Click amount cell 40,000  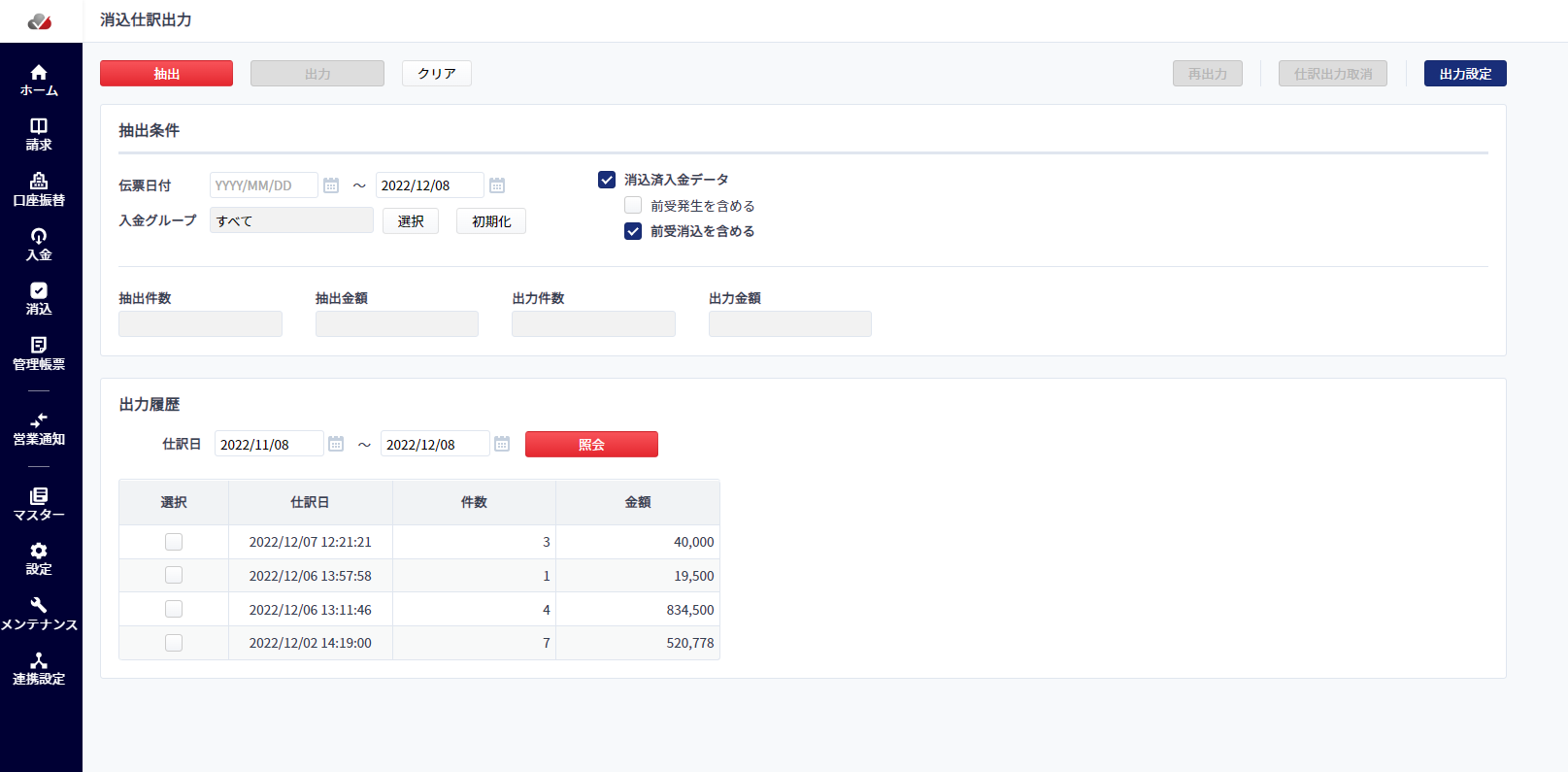638,542
